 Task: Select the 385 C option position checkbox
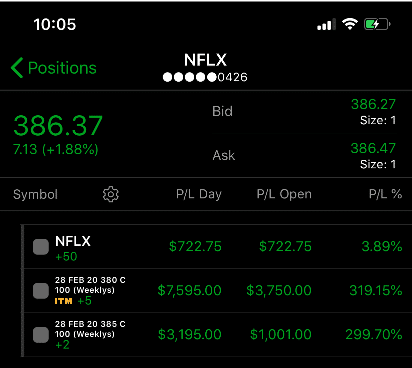(41, 335)
